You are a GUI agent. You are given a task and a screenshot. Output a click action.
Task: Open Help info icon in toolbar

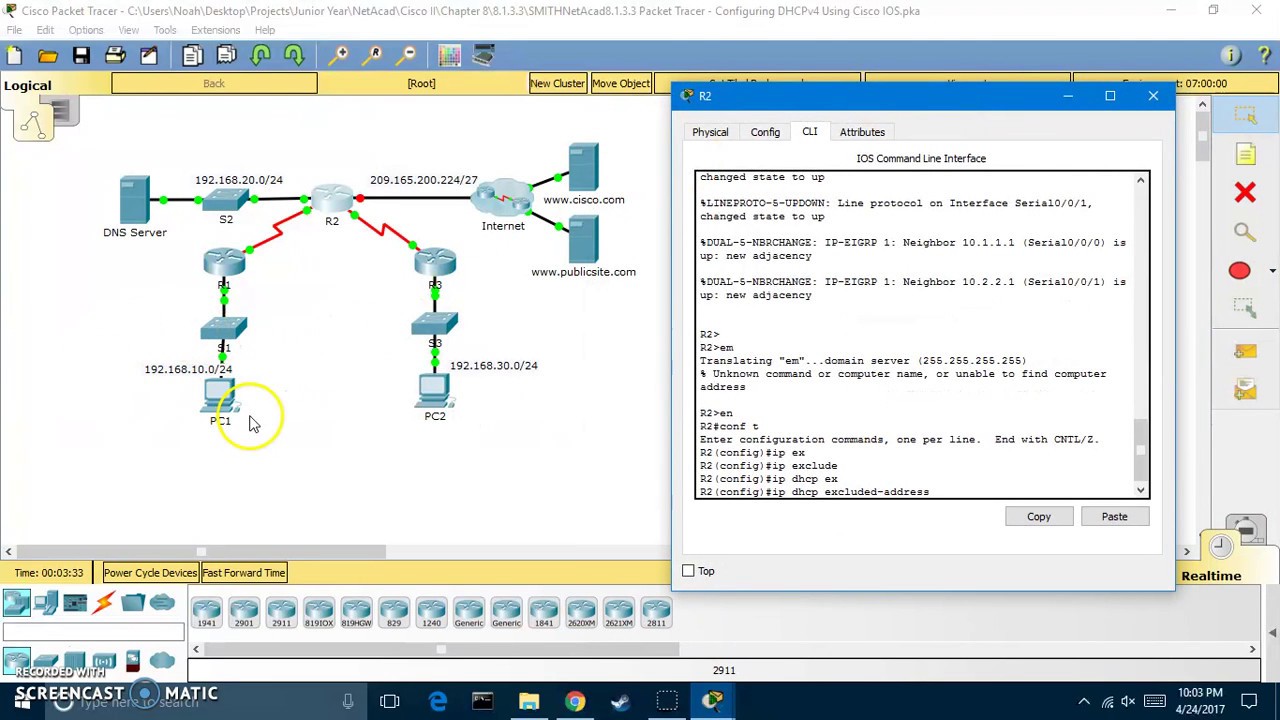(1231, 55)
